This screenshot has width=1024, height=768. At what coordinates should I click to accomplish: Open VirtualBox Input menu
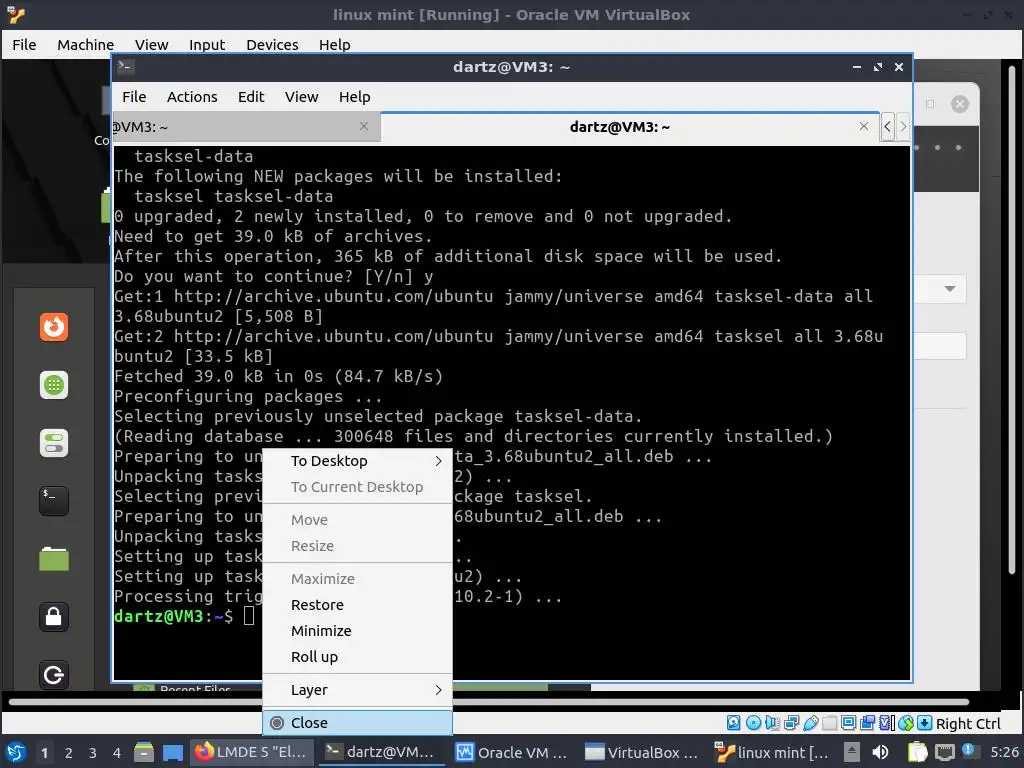coord(207,44)
